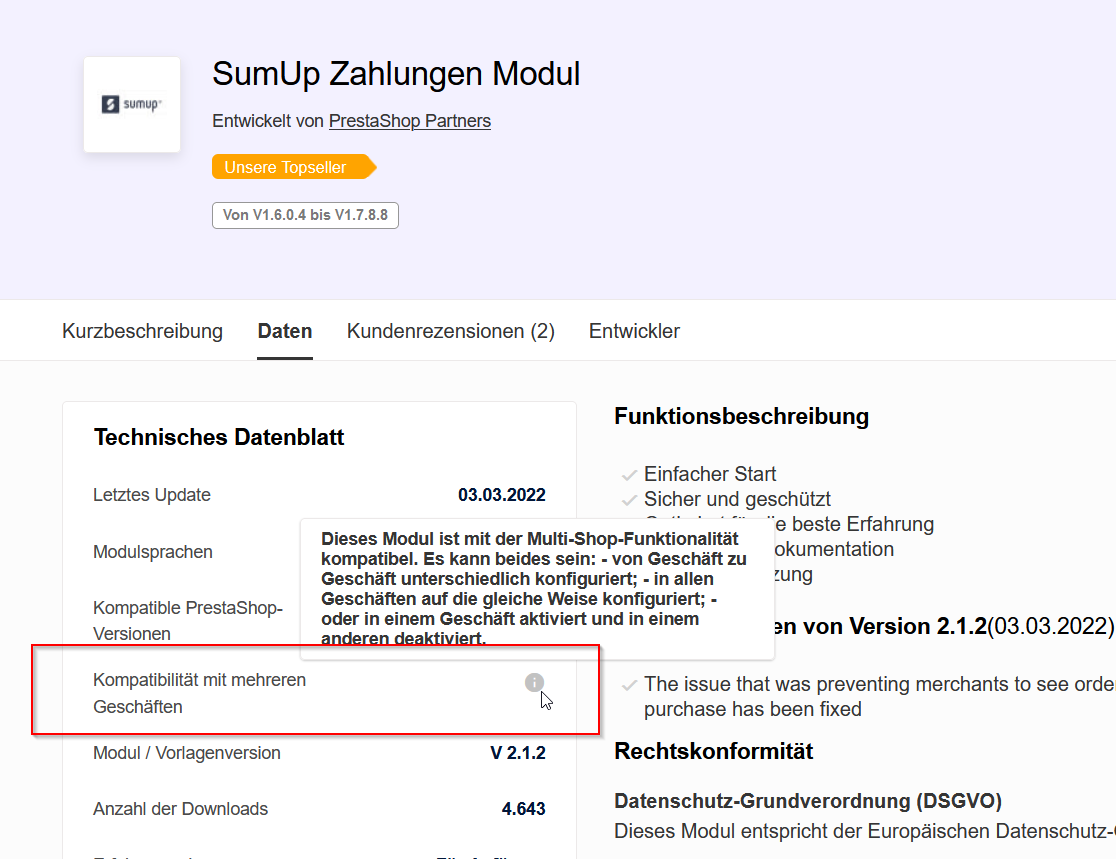This screenshot has height=859, width=1116.
Task: Click the Unsere Topseller badge
Action: (x=293, y=167)
